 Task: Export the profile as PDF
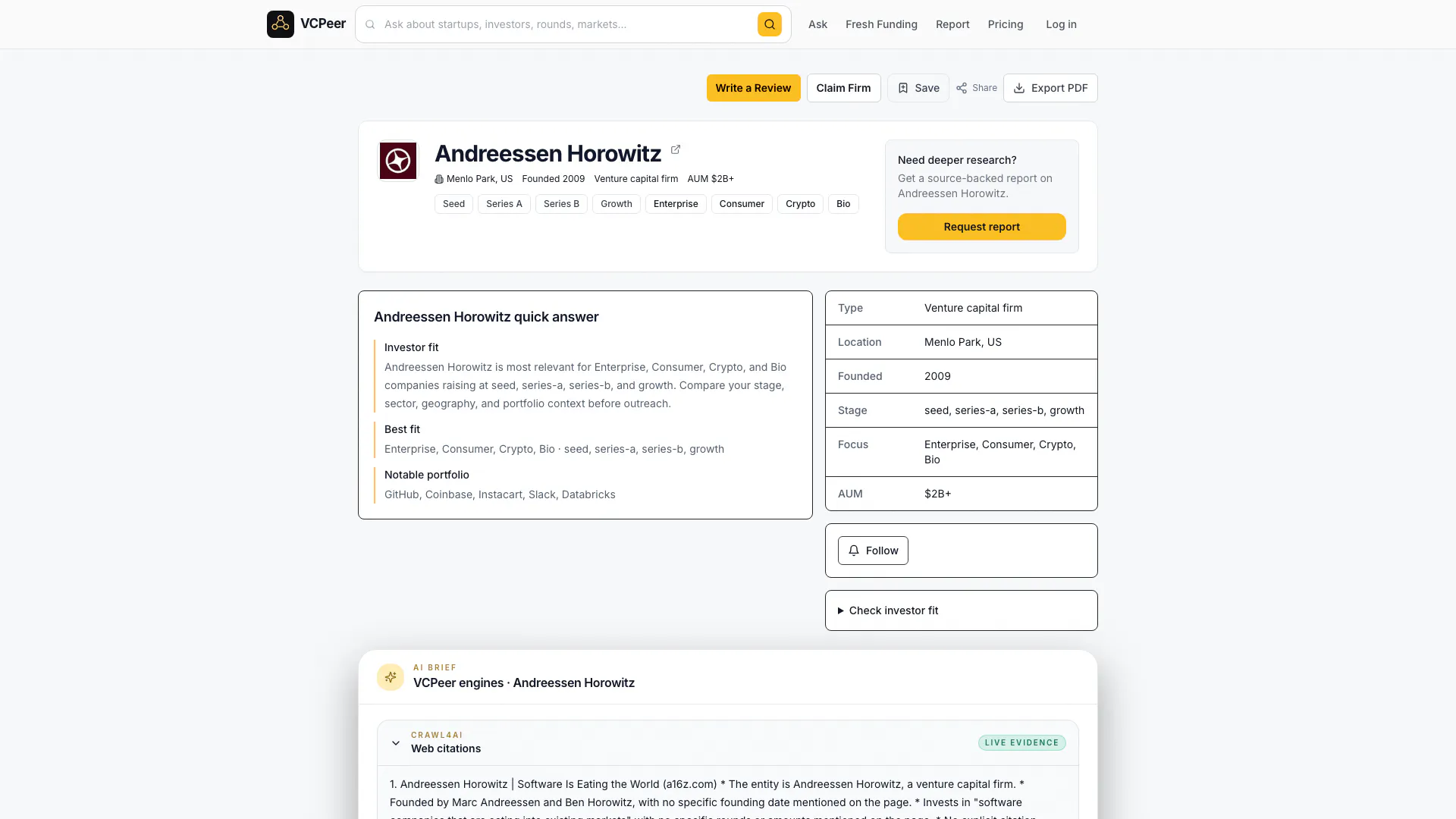pyautogui.click(x=1050, y=88)
